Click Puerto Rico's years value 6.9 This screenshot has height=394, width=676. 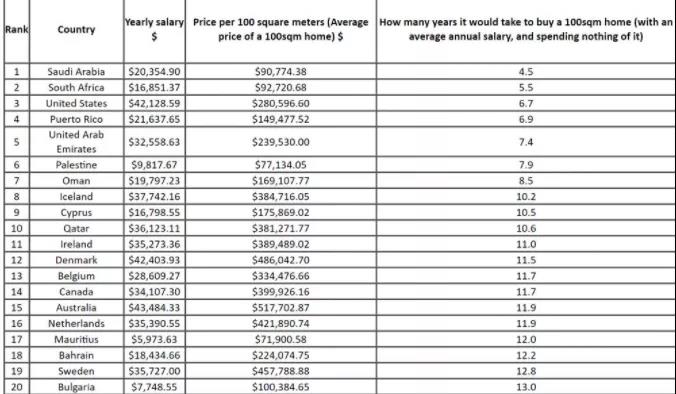tap(526, 119)
